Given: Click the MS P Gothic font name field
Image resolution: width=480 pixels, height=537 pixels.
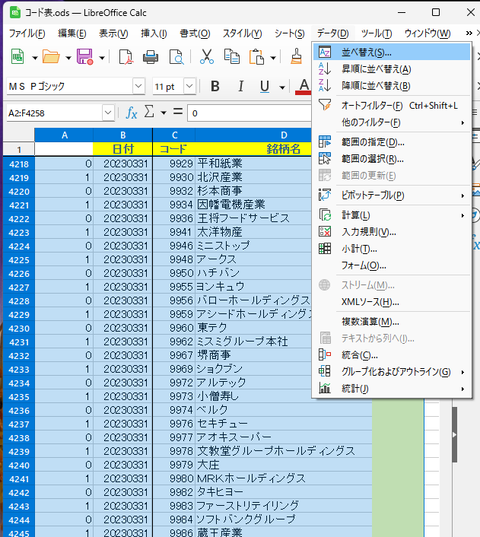Looking at the screenshot, I should tap(70, 86).
